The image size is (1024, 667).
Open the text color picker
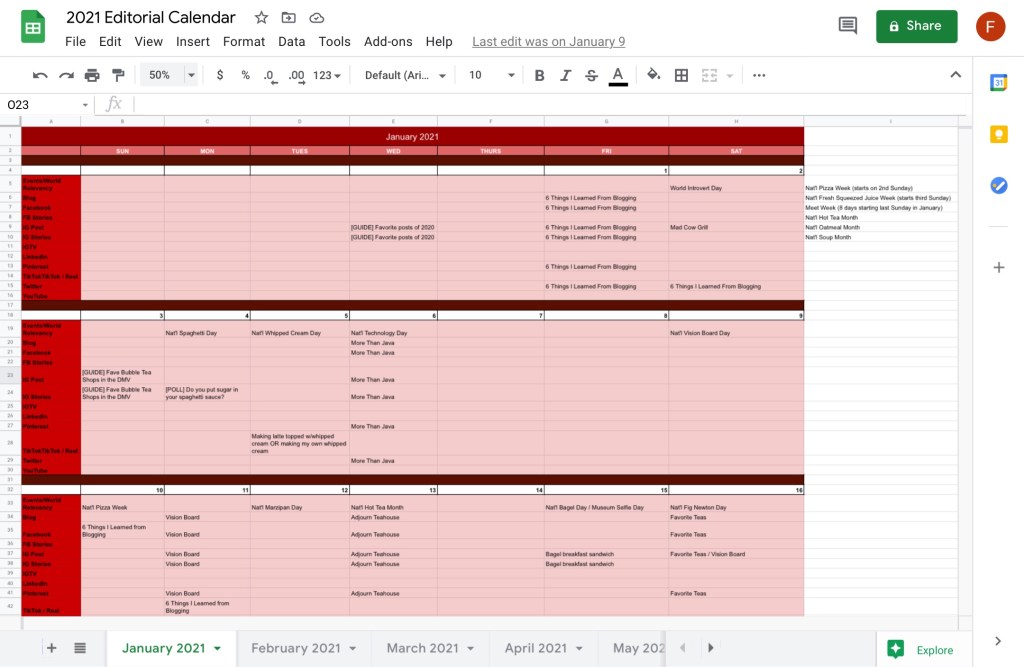coord(618,75)
